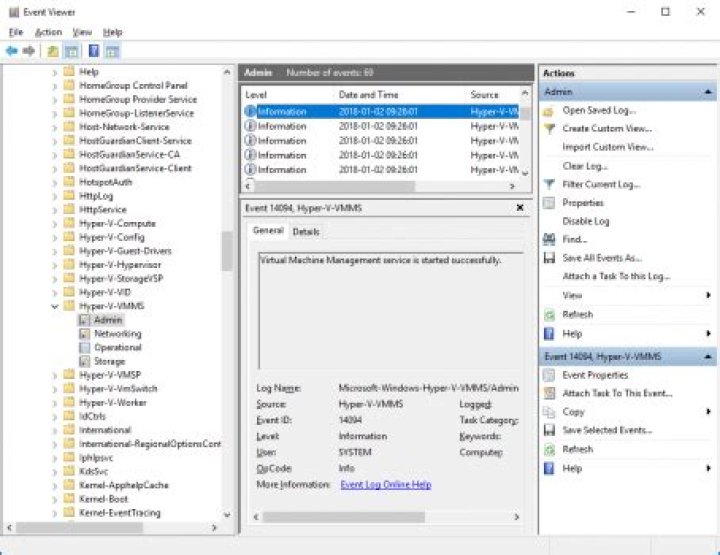Click Disable Log action
The height and width of the screenshot is (555, 720).
click(x=586, y=221)
